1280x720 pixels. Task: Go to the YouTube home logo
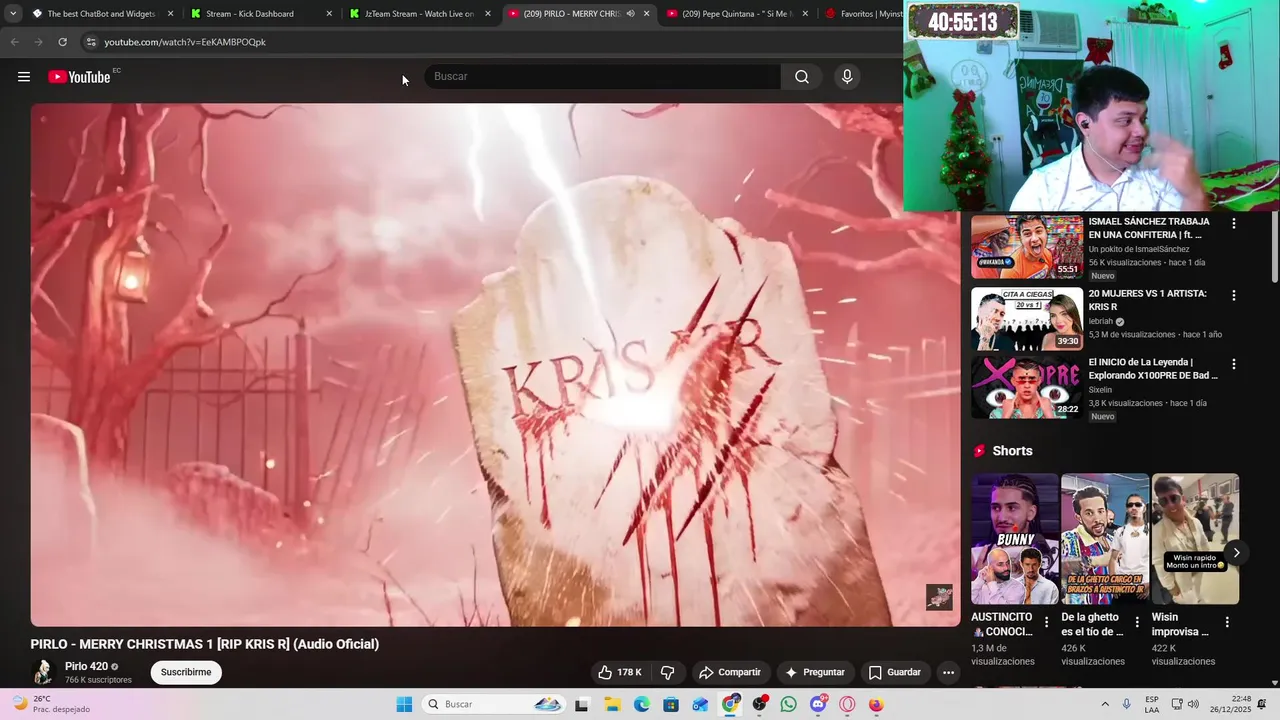pyautogui.click(x=79, y=77)
